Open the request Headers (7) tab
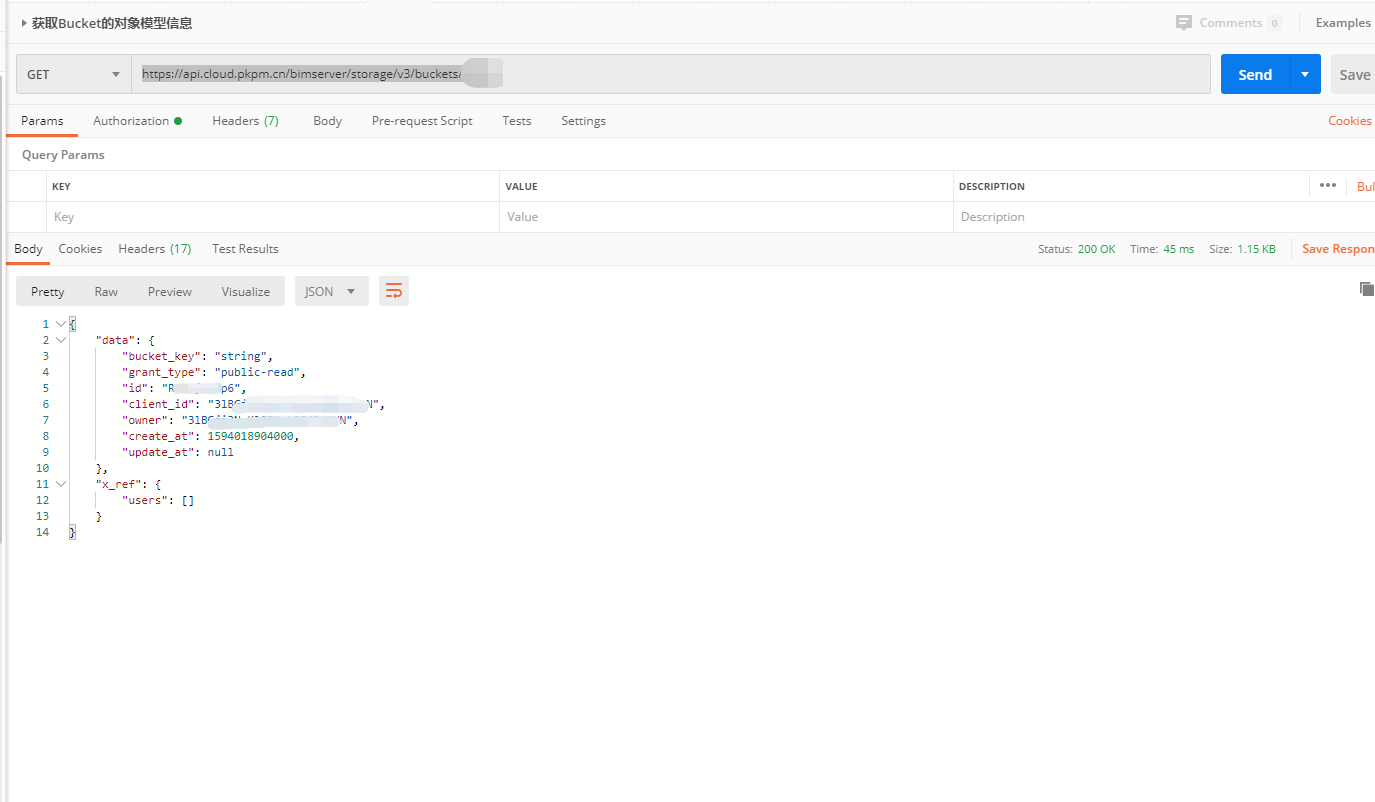This screenshot has height=802, width=1375. [x=245, y=121]
